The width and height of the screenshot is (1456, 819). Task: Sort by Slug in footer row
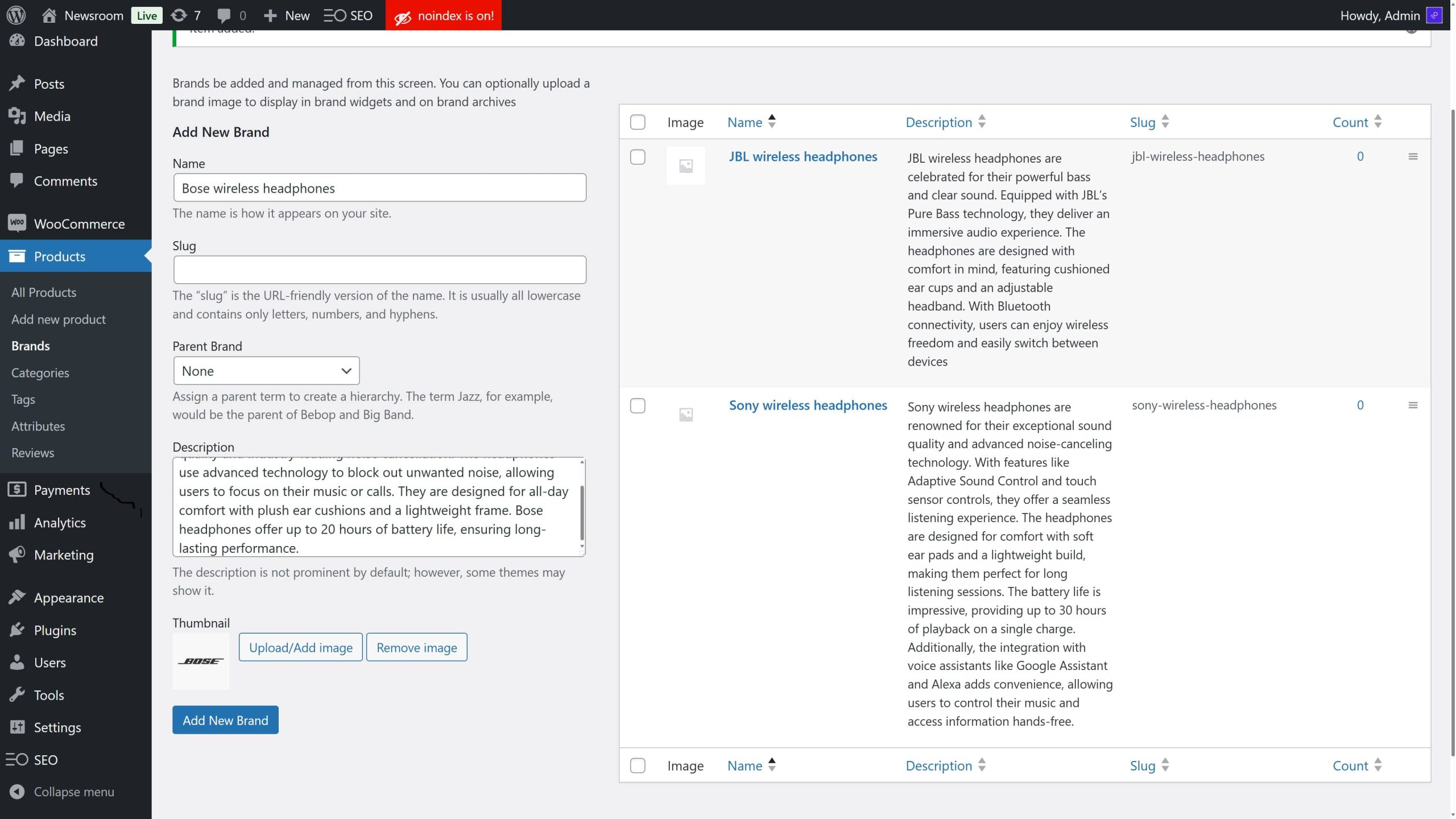click(x=1149, y=766)
